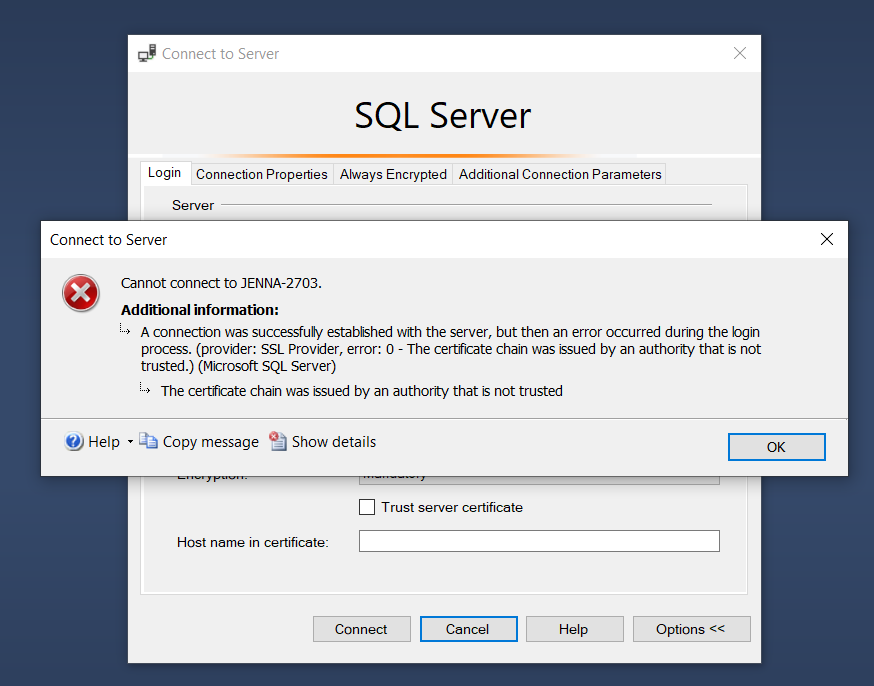The image size is (874, 686).
Task: Switch to the Connection Properties tab
Action: click(x=261, y=173)
